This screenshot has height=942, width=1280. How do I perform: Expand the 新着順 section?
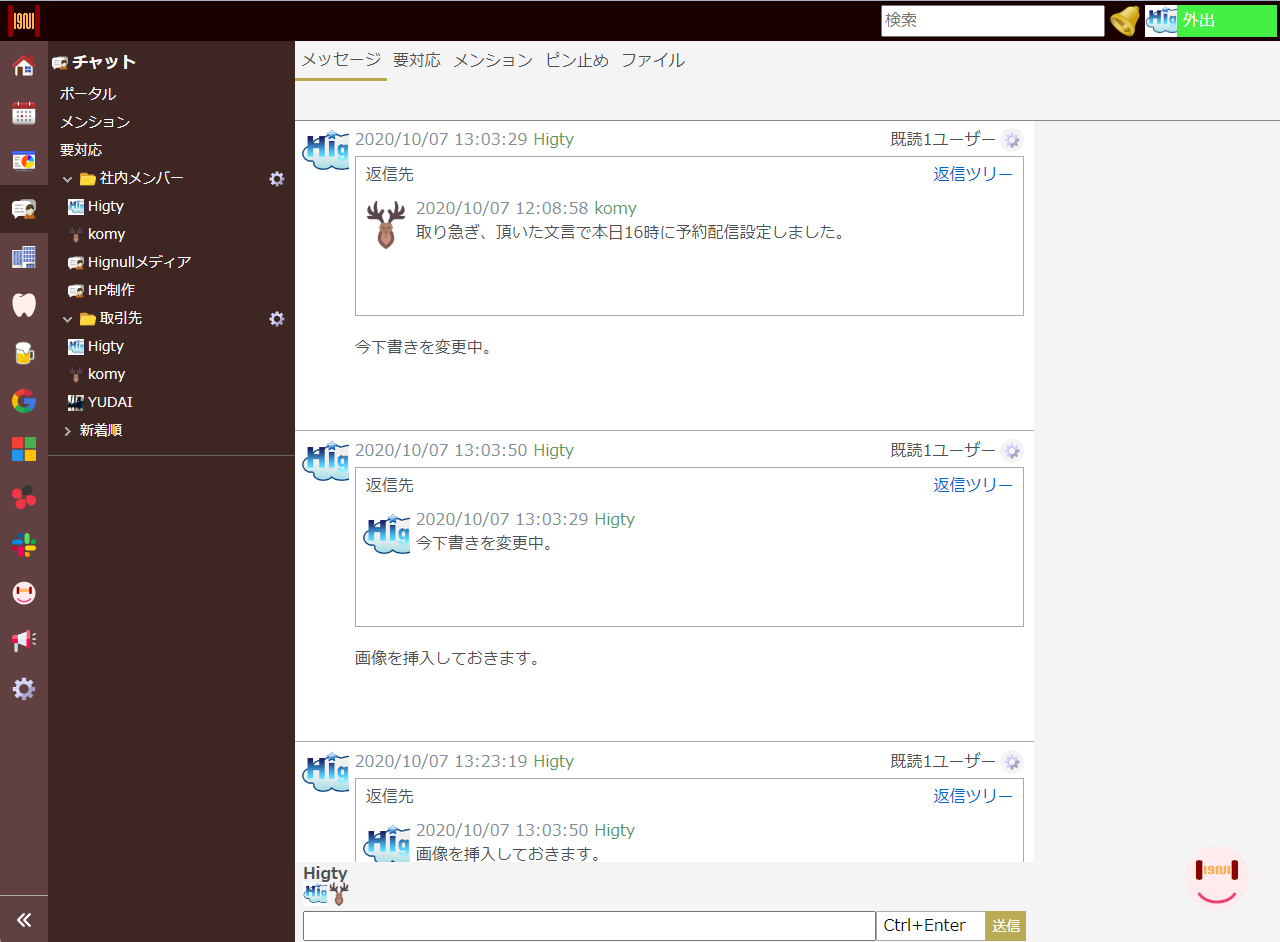(67, 430)
